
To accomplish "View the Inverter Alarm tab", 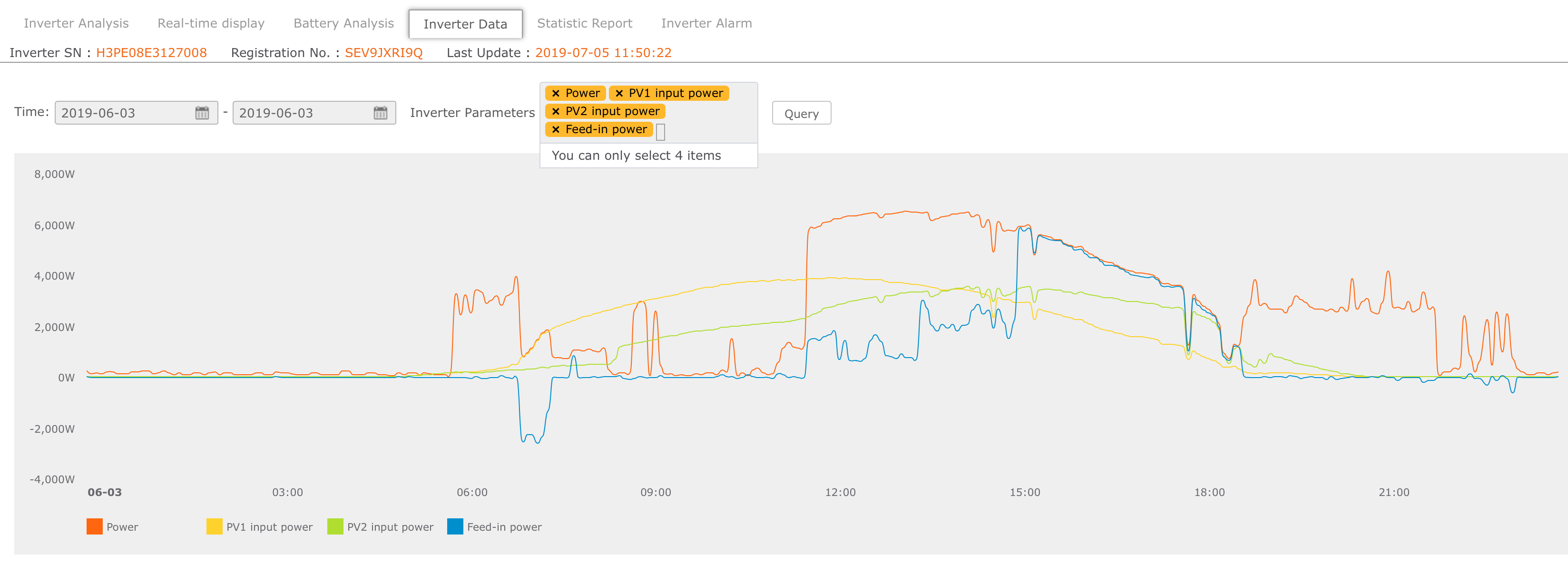I will tap(706, 23).
